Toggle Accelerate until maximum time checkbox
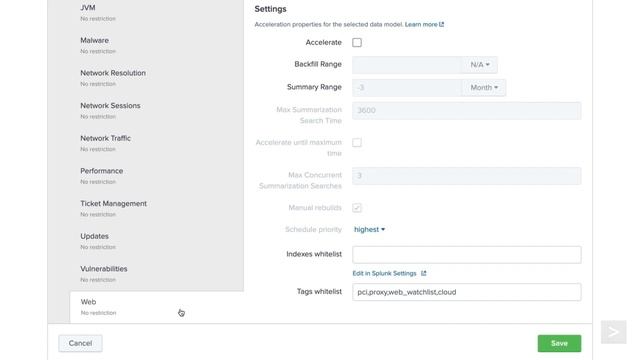This screenshot has height=360, width=640. pyautogui.click(x=357, y=142)
